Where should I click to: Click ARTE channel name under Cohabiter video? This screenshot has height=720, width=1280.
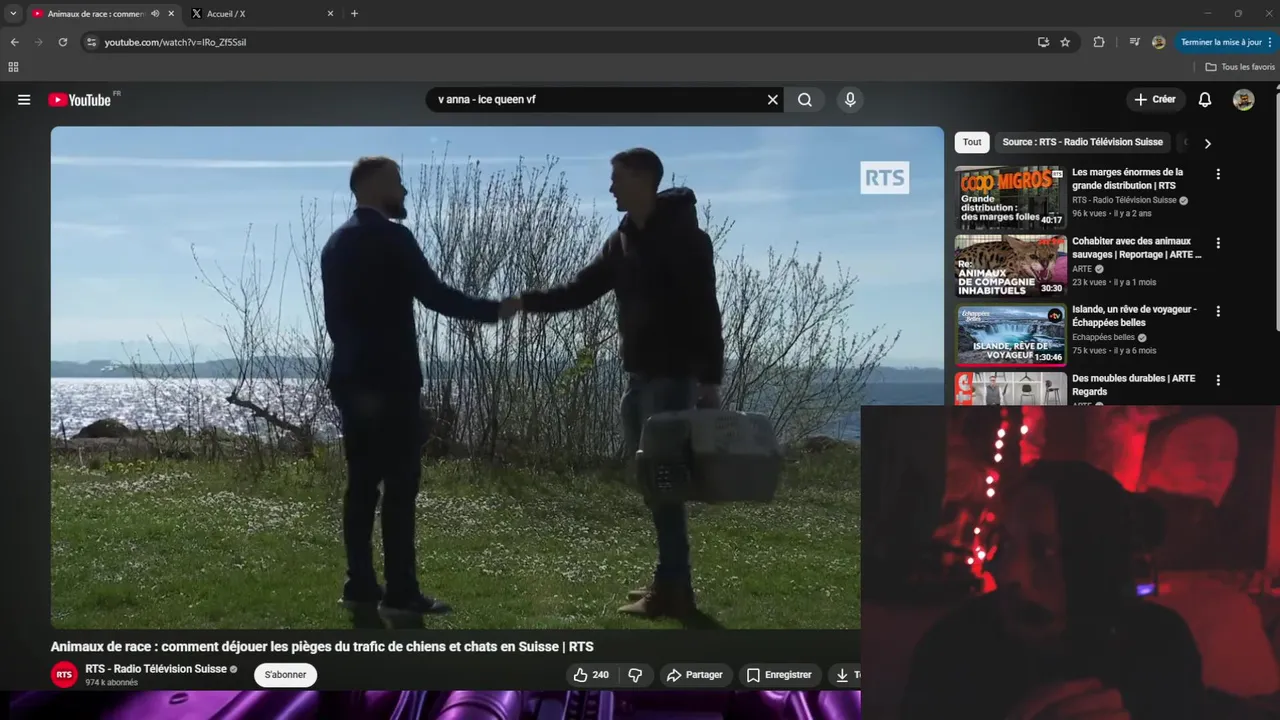click(x=1082, y=269)
